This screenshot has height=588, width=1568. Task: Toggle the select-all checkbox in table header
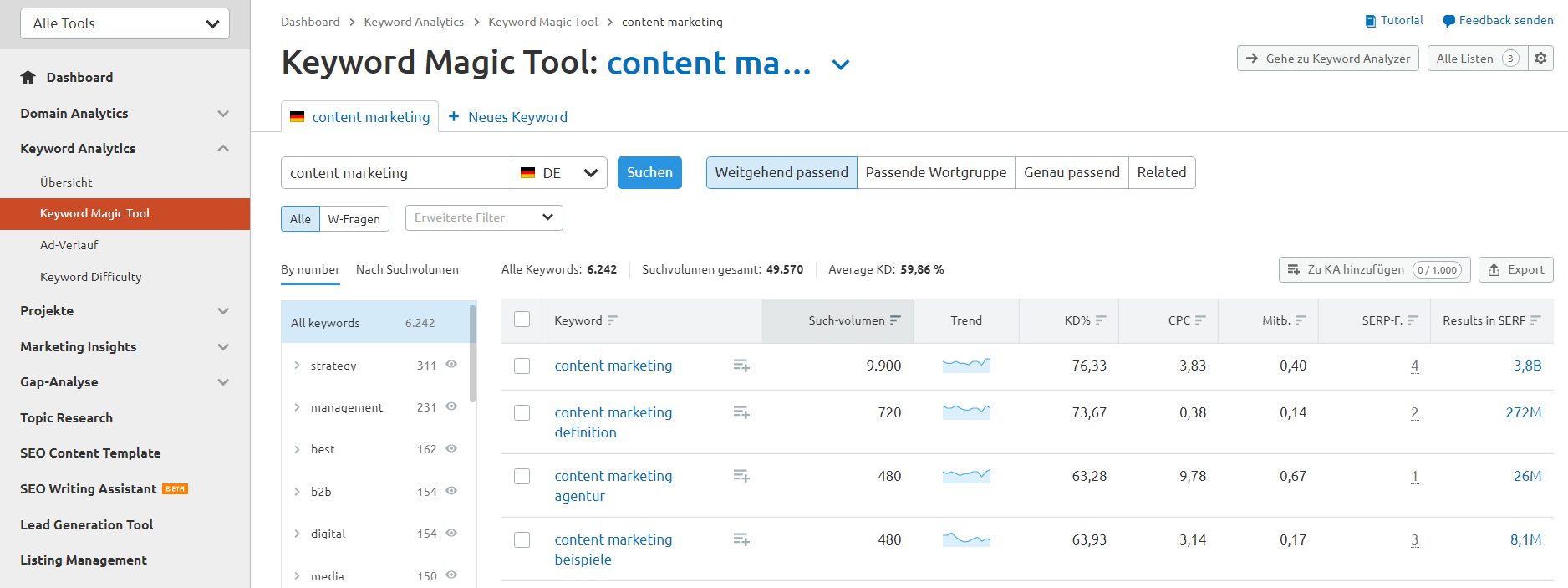(x=522, y=320)
